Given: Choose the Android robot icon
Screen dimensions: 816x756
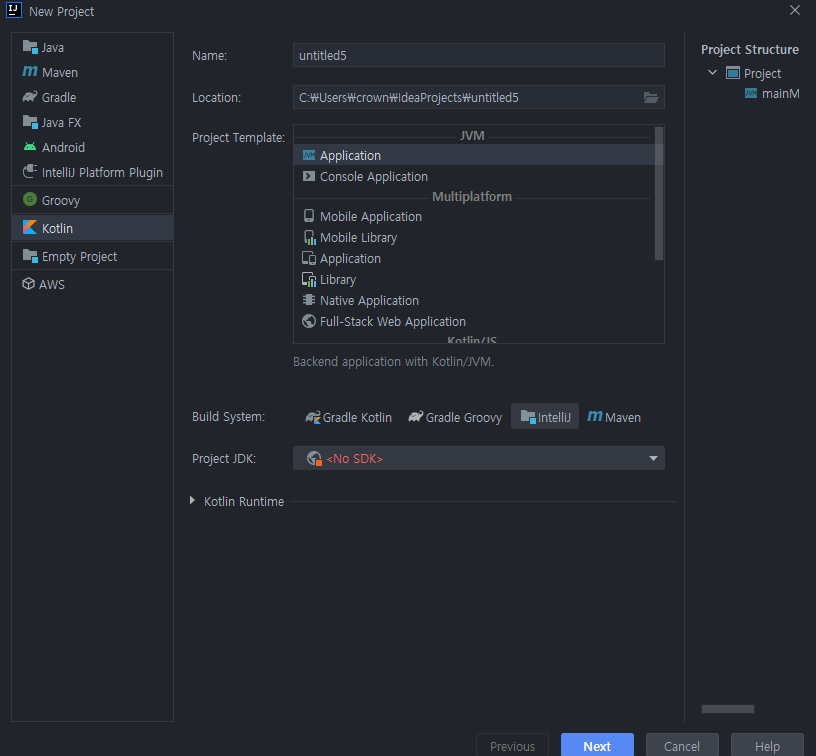Looking at the screenshot, I should (30, 147).
